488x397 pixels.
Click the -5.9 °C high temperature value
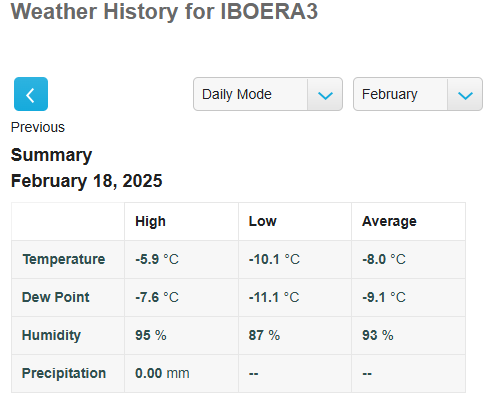pyautogui.click(x=157, y=259)
